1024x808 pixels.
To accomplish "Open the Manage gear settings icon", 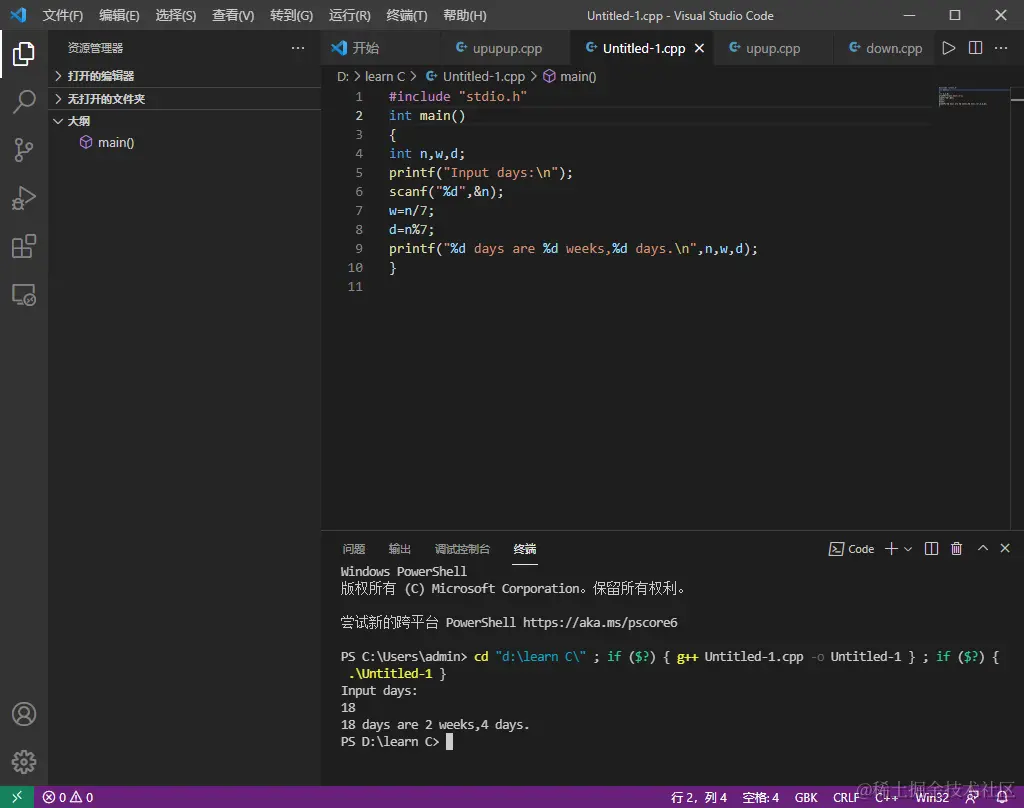I will 24,762.
